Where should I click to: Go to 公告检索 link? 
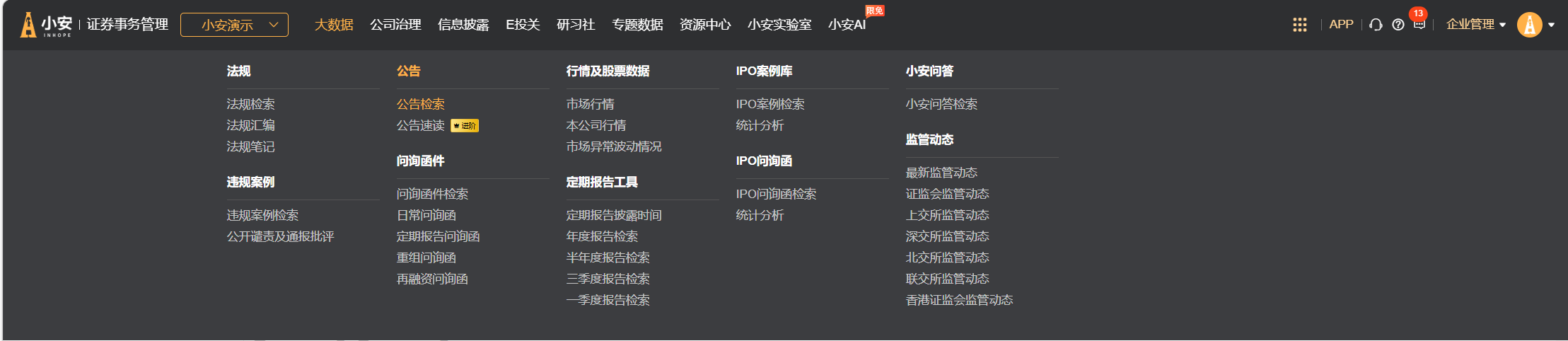click(x=420, y=104)
